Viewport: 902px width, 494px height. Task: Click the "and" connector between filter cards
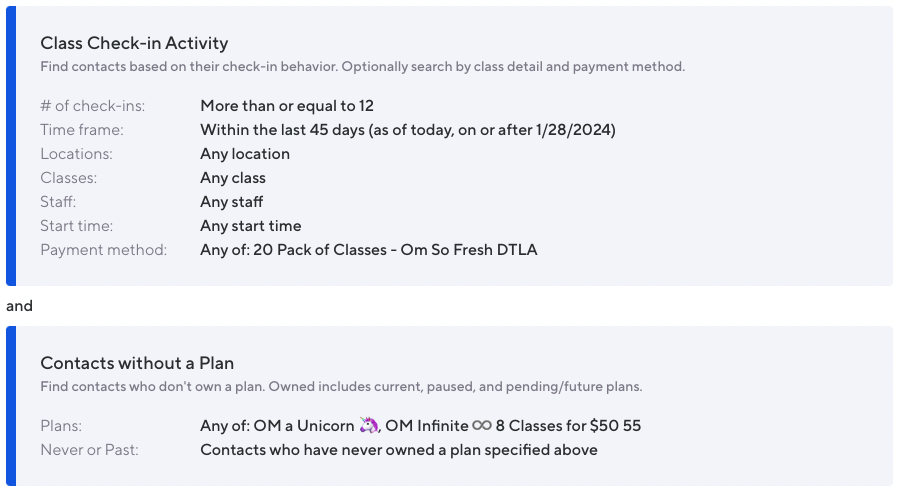pyautogui.click(x=19, y=306)
